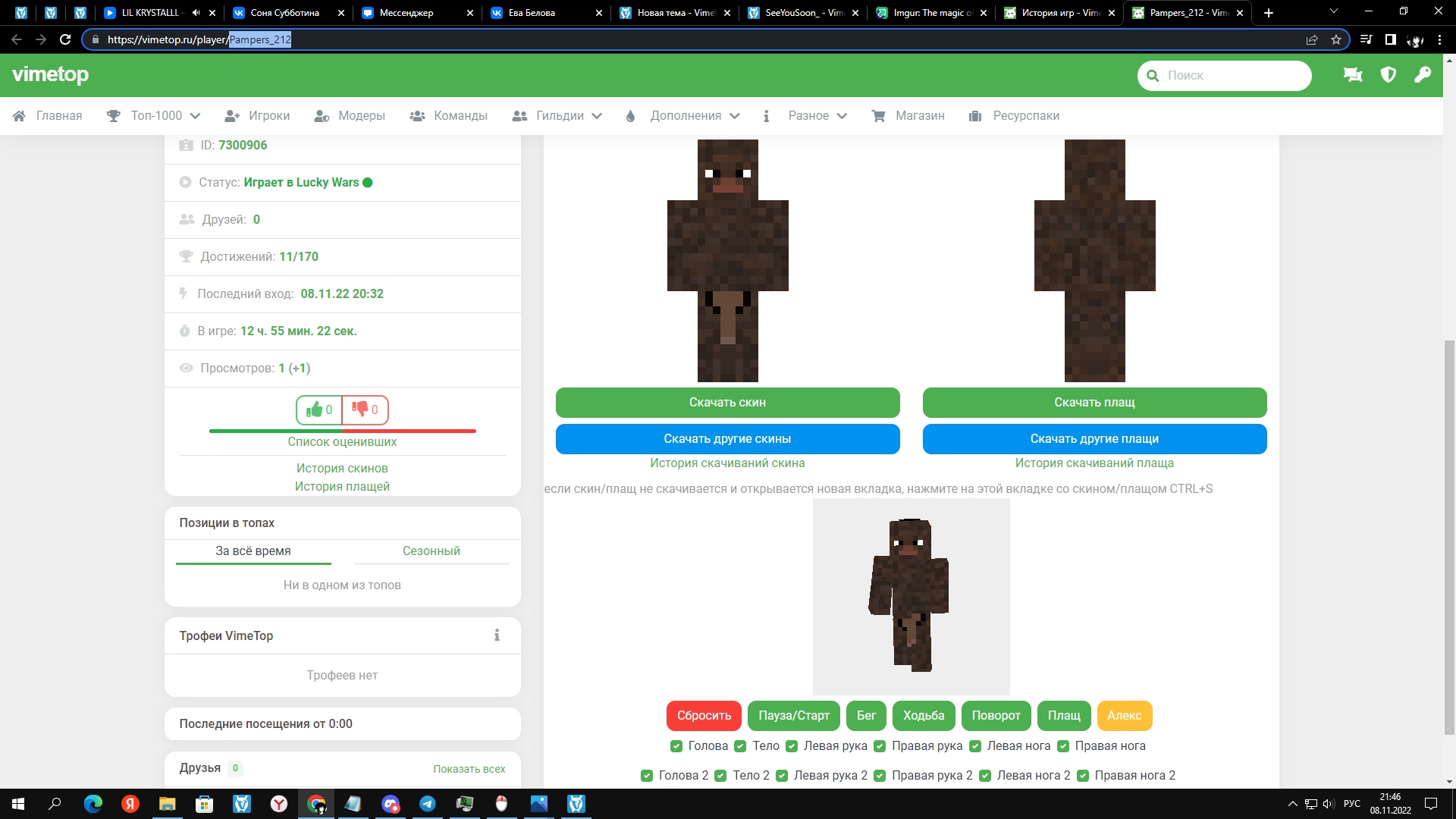Click the orange Алекс model button
Viewport: 1456px width, 819px height.
coord(1124,715)
